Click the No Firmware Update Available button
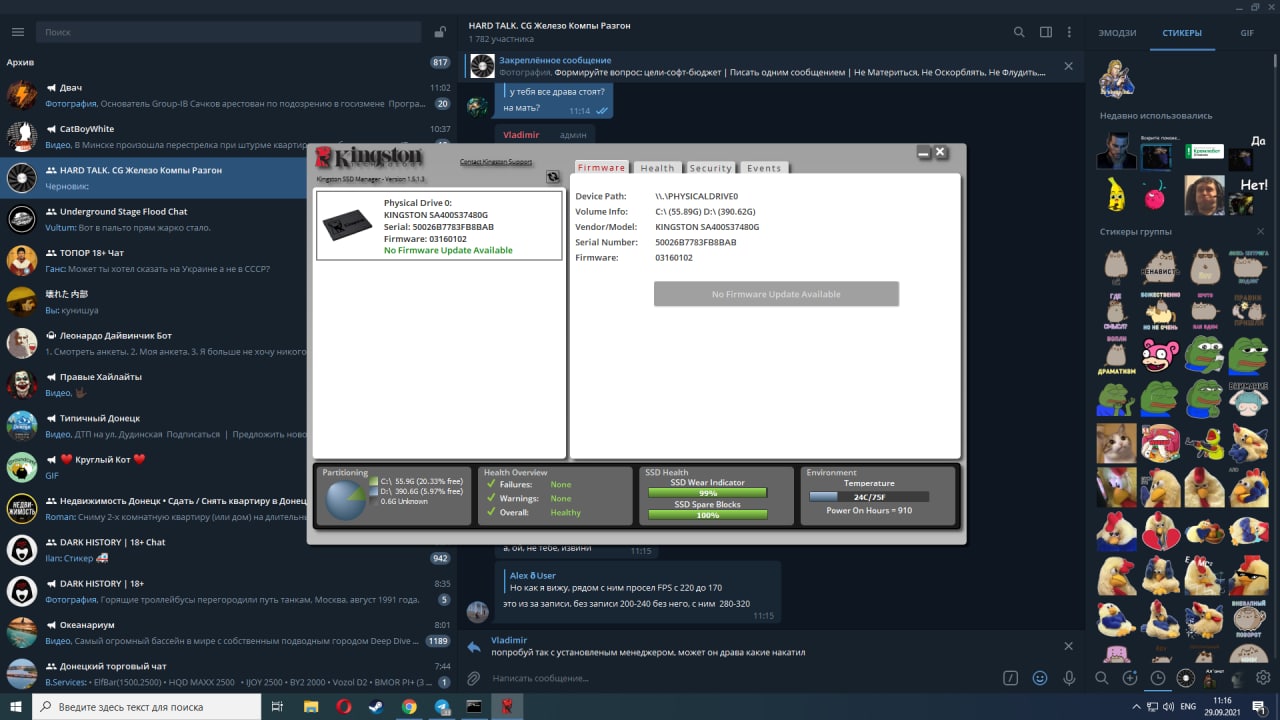1280x720 pixels. coord(776,294)
